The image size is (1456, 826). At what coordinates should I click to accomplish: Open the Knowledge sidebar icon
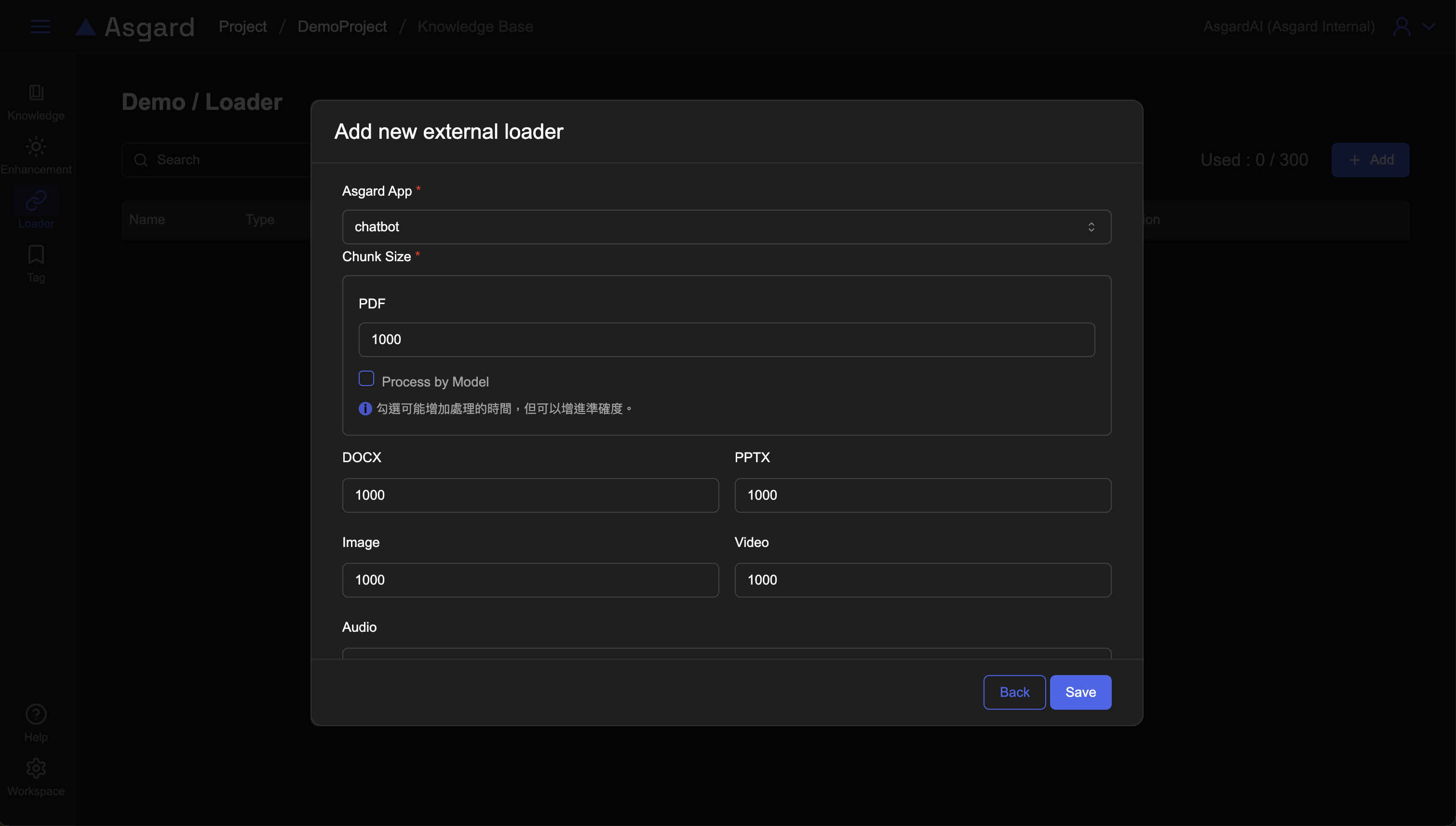pos(36,93)
